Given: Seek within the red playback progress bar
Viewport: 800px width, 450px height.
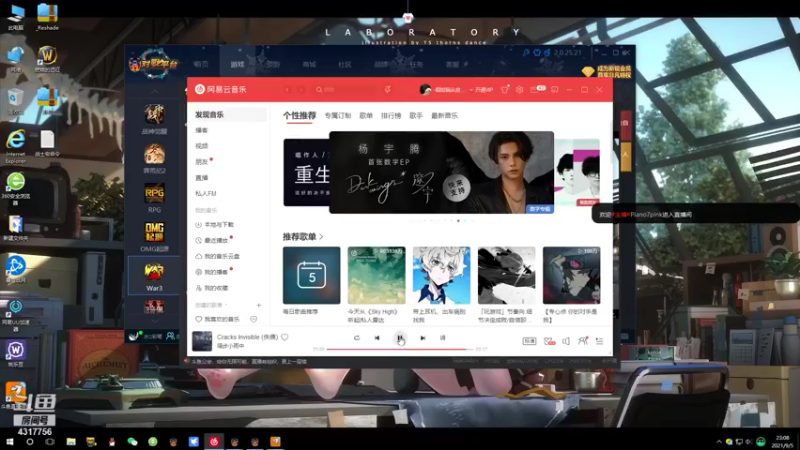Looking at the screenshot, I should (x=398, y=349).
